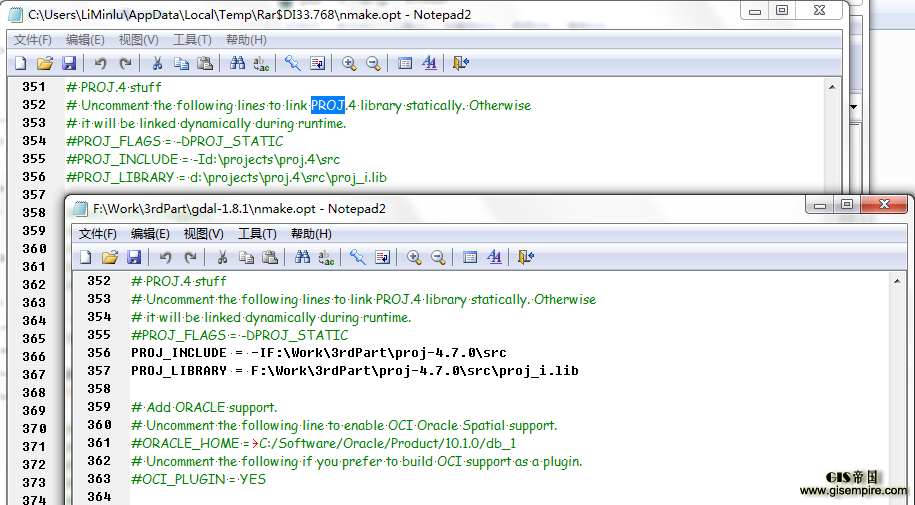915x505 pixels.
Task: Click '#PROJ_LIBRARY = d:\projects\proj.4' line in back Temp window
Action: [226, 177]
